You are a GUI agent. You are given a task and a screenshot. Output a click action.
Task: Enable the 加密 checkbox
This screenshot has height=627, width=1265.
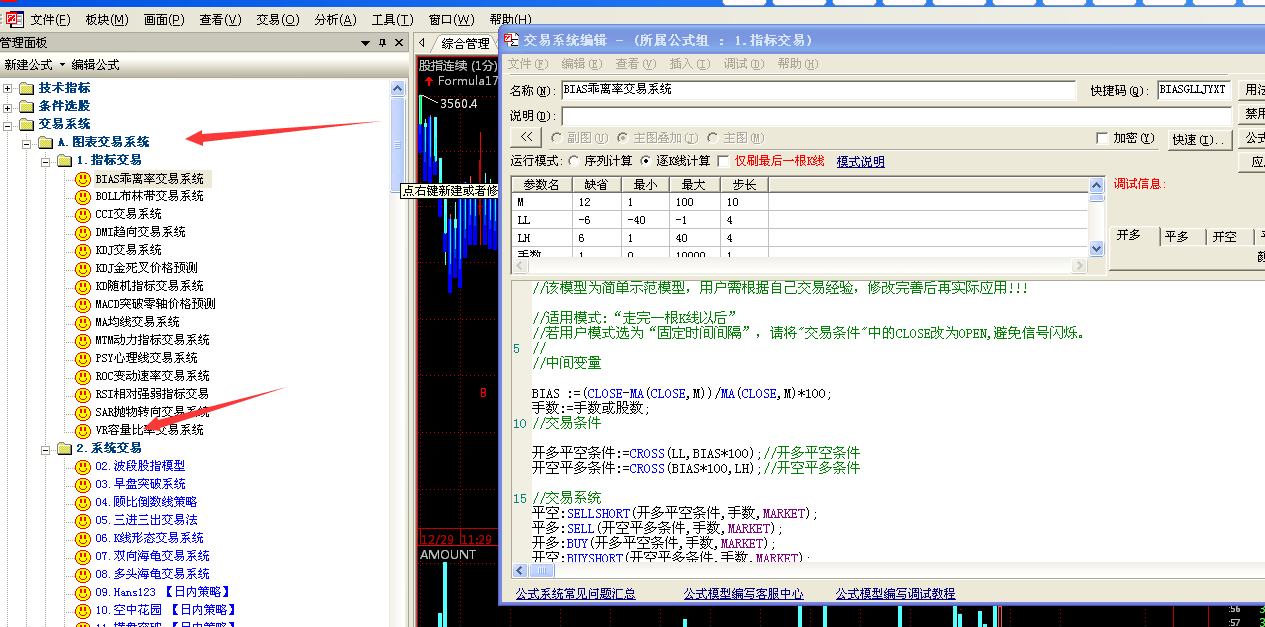[x=1102, y=138]
